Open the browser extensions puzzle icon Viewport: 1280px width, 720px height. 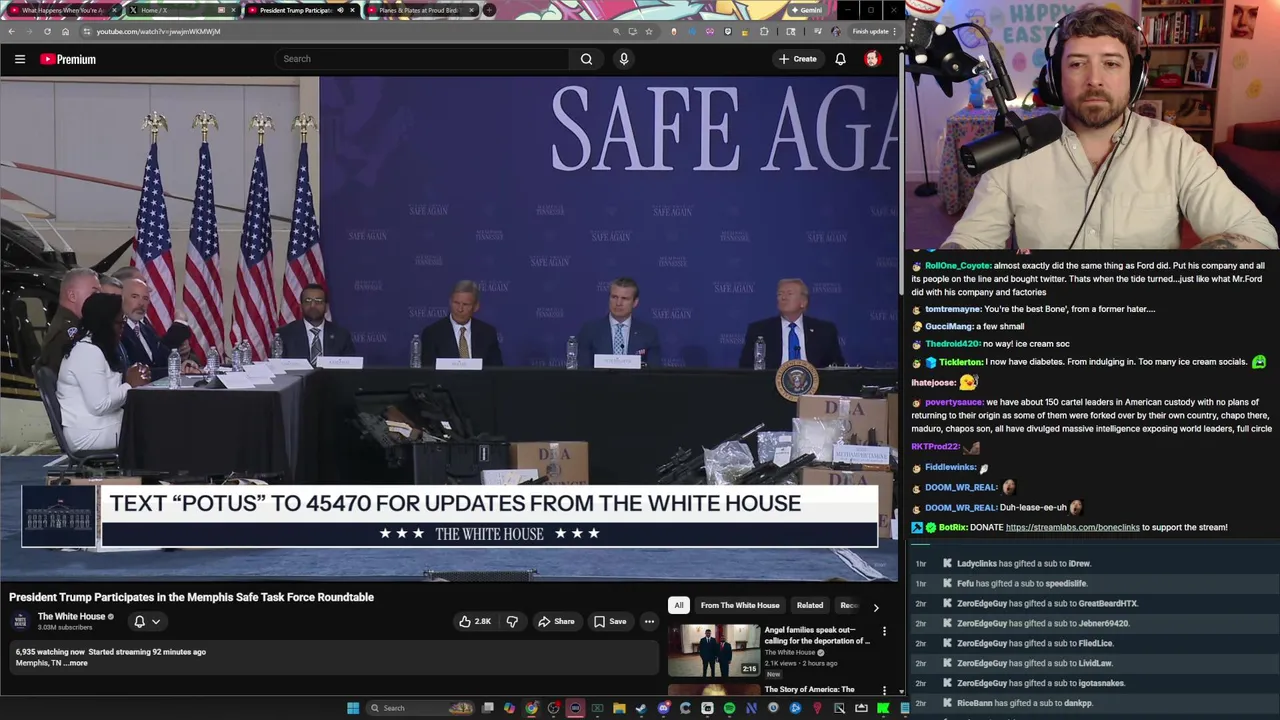pyautogui.click(x=764, y=31)
